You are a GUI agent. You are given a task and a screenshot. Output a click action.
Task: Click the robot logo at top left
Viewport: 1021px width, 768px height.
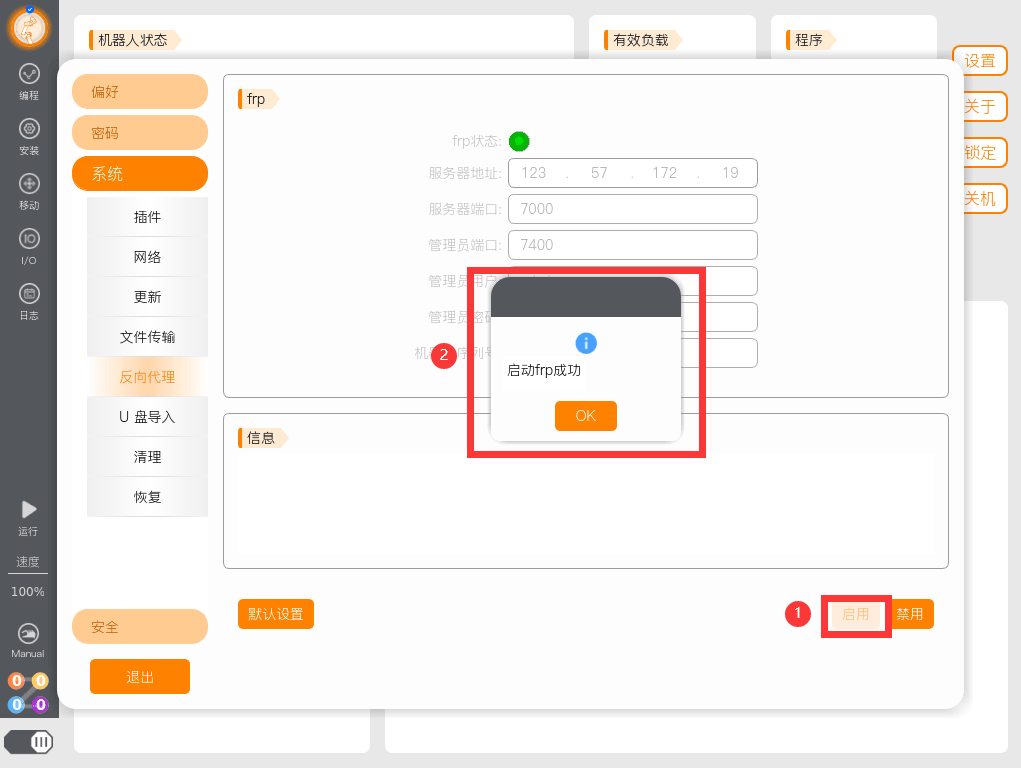tap(29, 28)
